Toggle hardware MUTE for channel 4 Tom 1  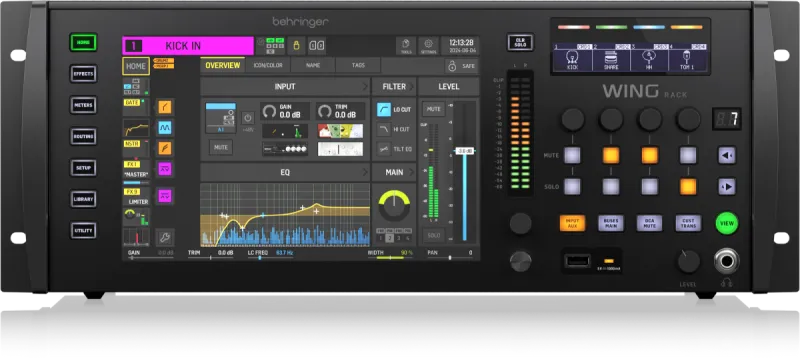tap(688, 155)
